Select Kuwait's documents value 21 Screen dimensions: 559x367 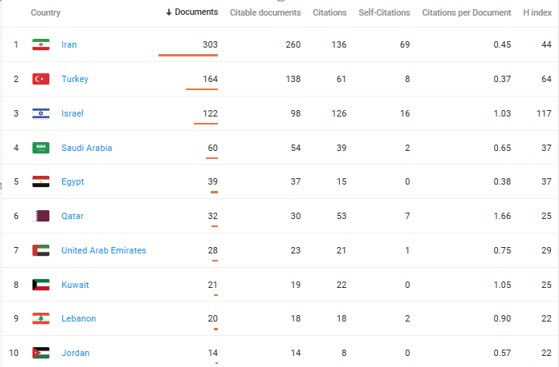pyautogui.click(x=212, y=285)
